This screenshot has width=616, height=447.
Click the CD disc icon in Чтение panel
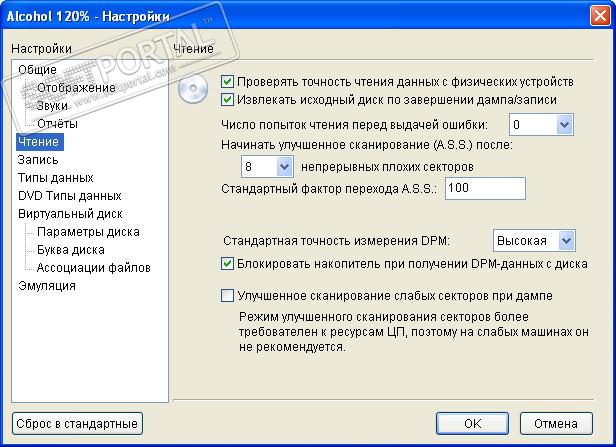(x=193, y=88)
